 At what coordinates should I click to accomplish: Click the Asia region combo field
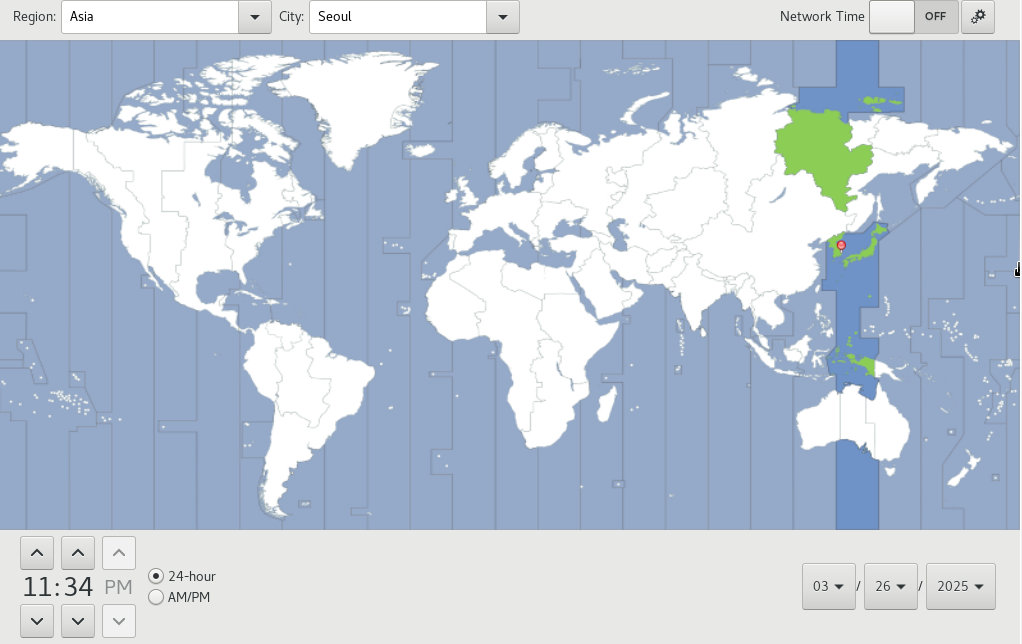[x=150, y=17]
